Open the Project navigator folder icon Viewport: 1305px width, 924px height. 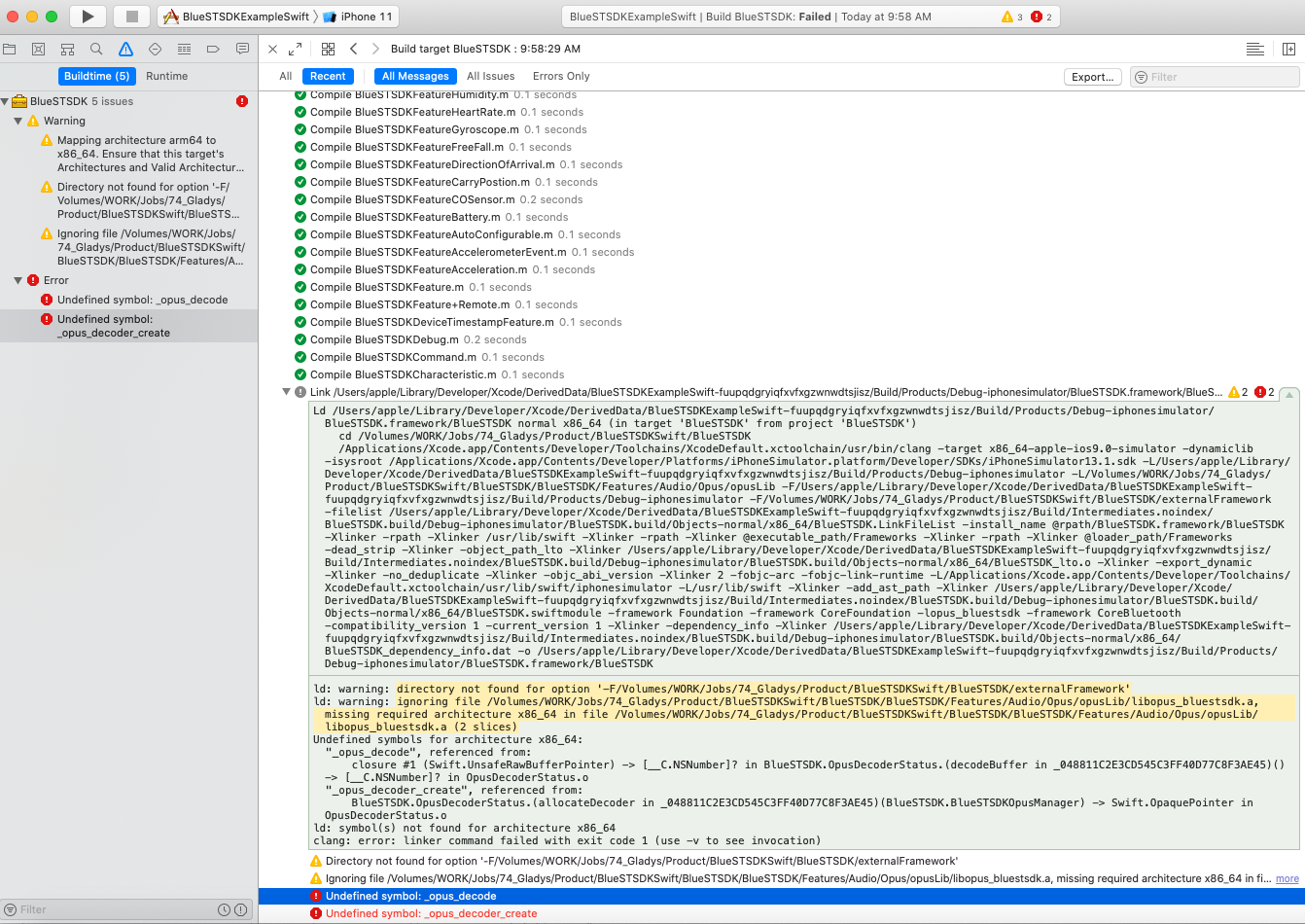pos(11,49)
